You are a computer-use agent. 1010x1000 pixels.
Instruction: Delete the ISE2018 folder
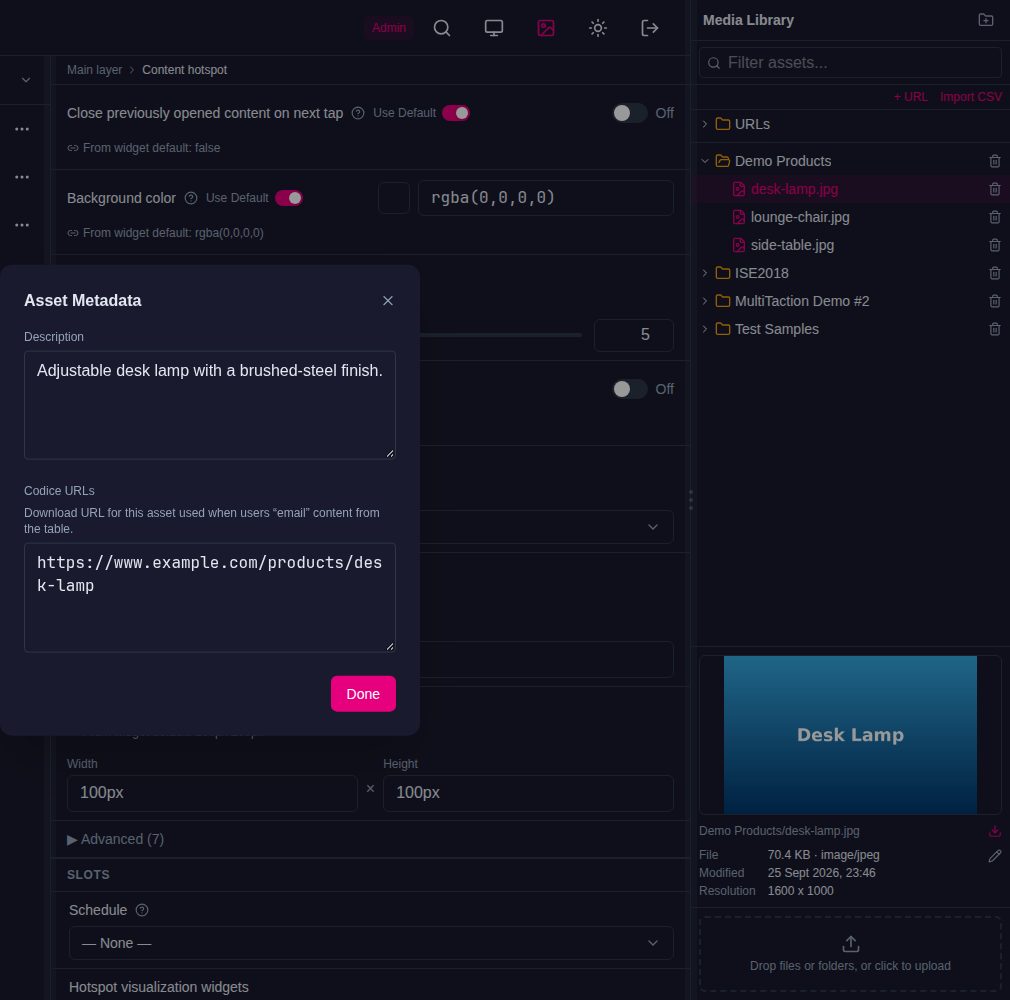click(x=995, y=273)
